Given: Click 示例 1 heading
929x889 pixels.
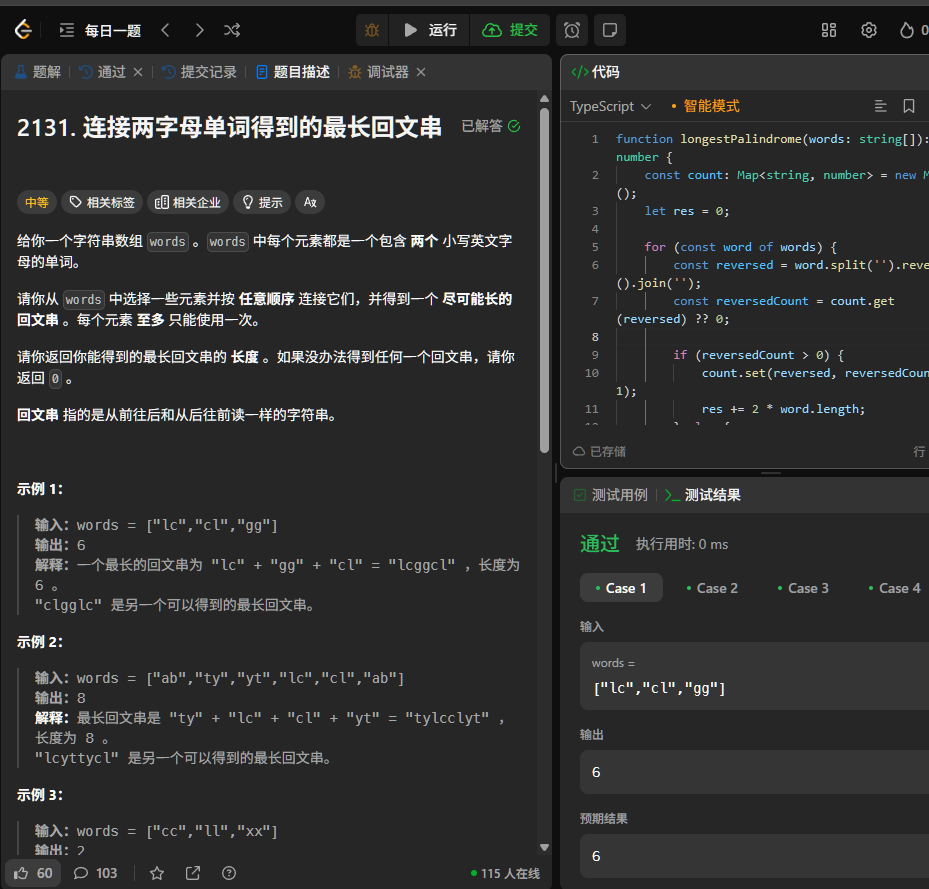Looking at the screenshot, I should [x=40, y=489].
